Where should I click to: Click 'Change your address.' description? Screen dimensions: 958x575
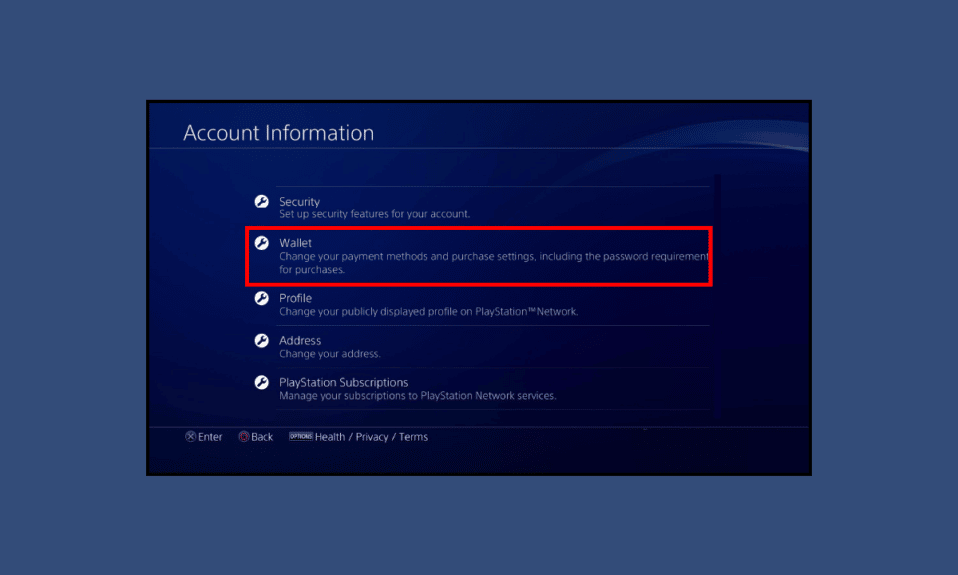click(330, 354)
